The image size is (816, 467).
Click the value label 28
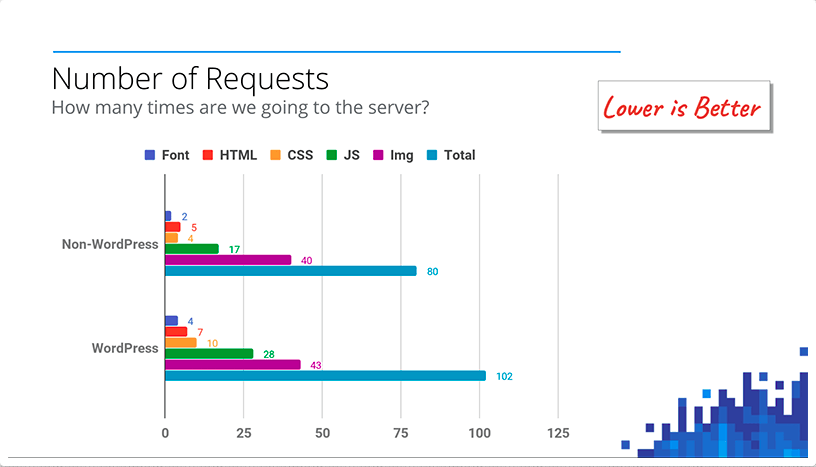(269, 355)
